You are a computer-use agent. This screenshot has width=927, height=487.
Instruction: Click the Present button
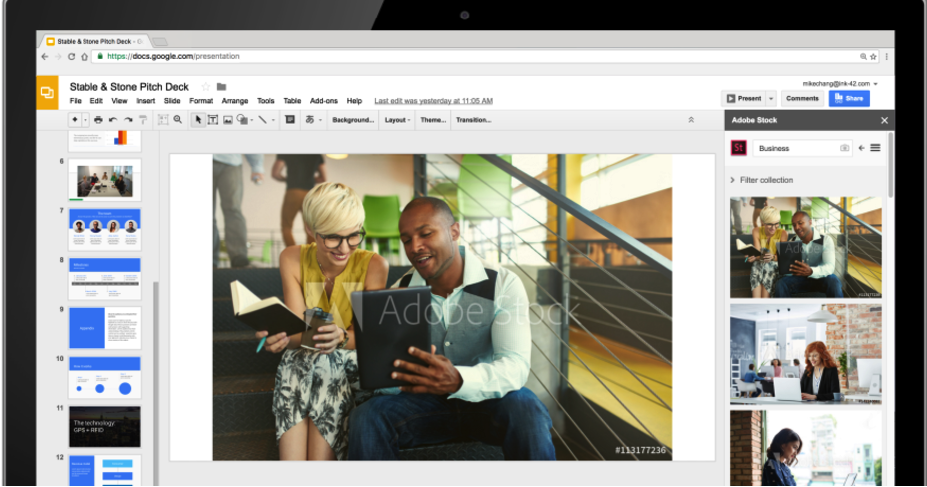coord(744,99)
